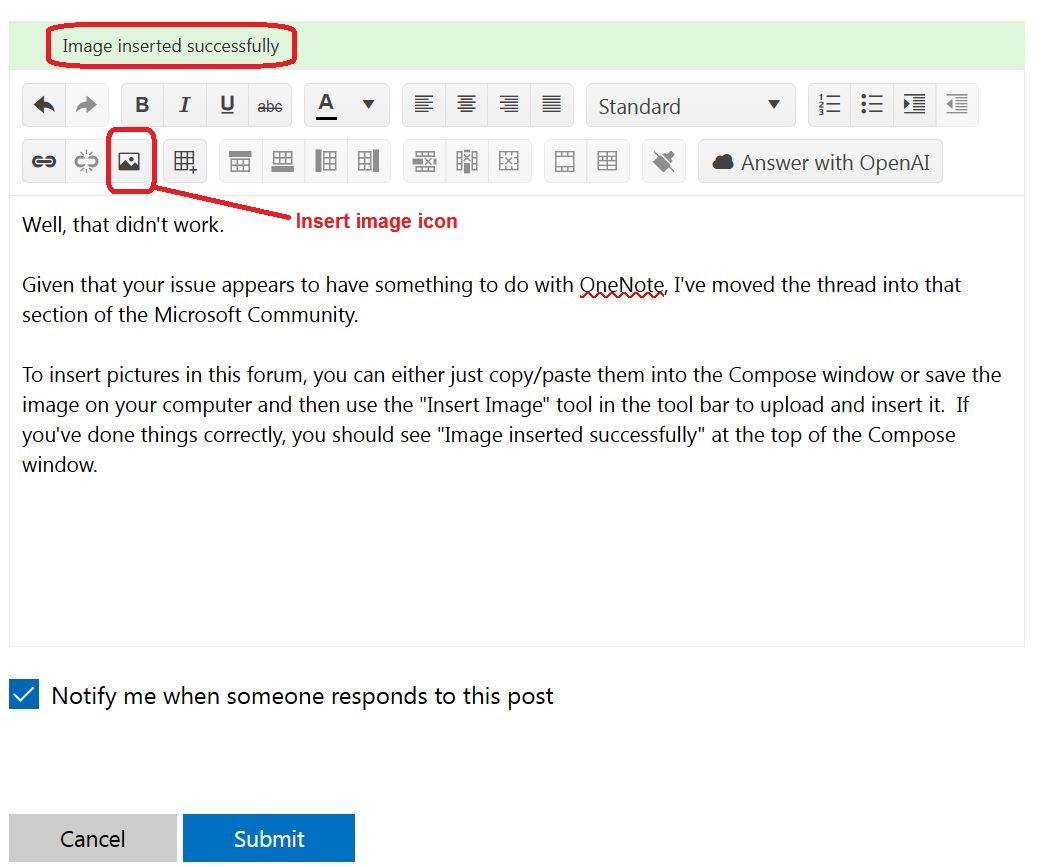
Task: Apply the font color A button
Action: click(326, 105)
